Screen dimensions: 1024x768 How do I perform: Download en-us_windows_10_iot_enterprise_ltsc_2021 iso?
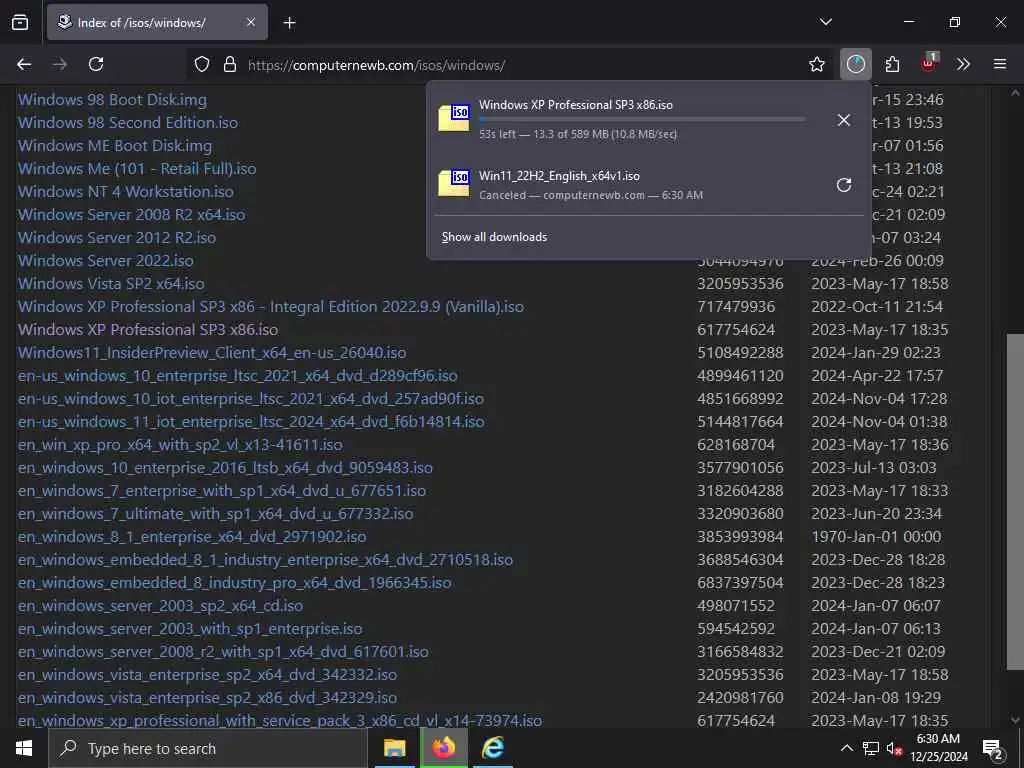click(251, 398)
